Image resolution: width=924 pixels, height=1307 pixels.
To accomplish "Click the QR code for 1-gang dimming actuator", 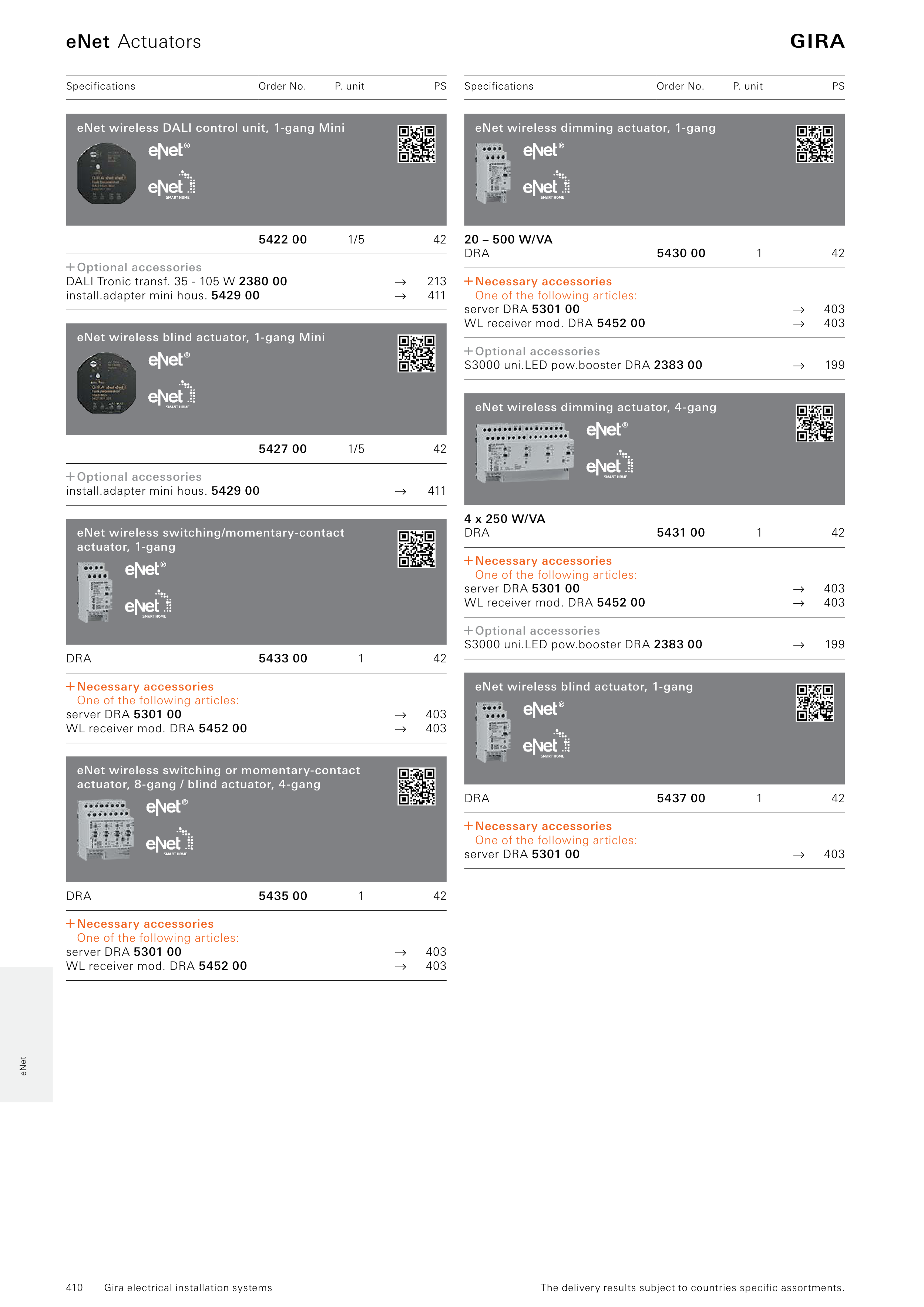I will coord(814,144).
